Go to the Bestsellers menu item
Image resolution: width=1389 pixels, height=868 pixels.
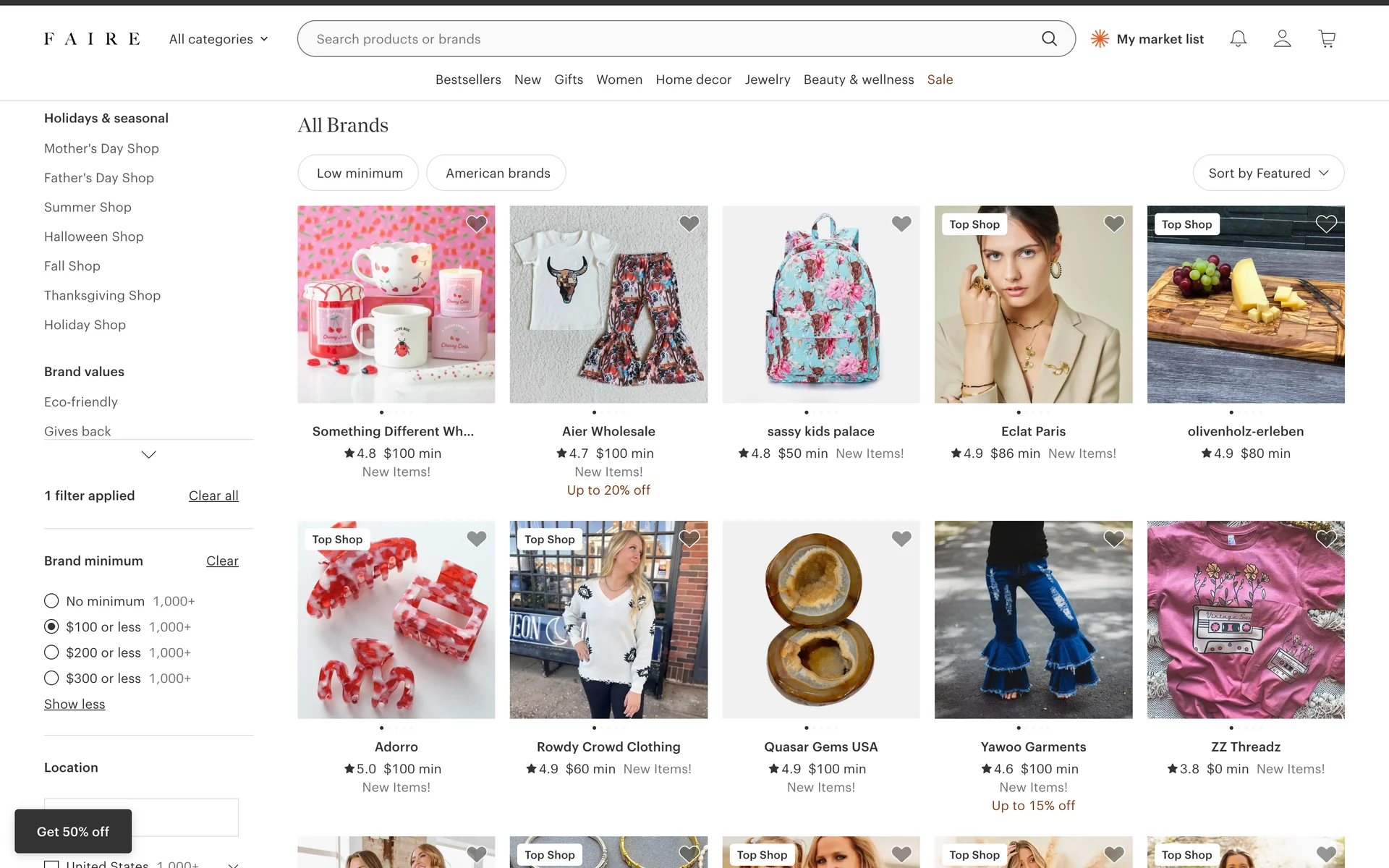click(x=468, y=80)
